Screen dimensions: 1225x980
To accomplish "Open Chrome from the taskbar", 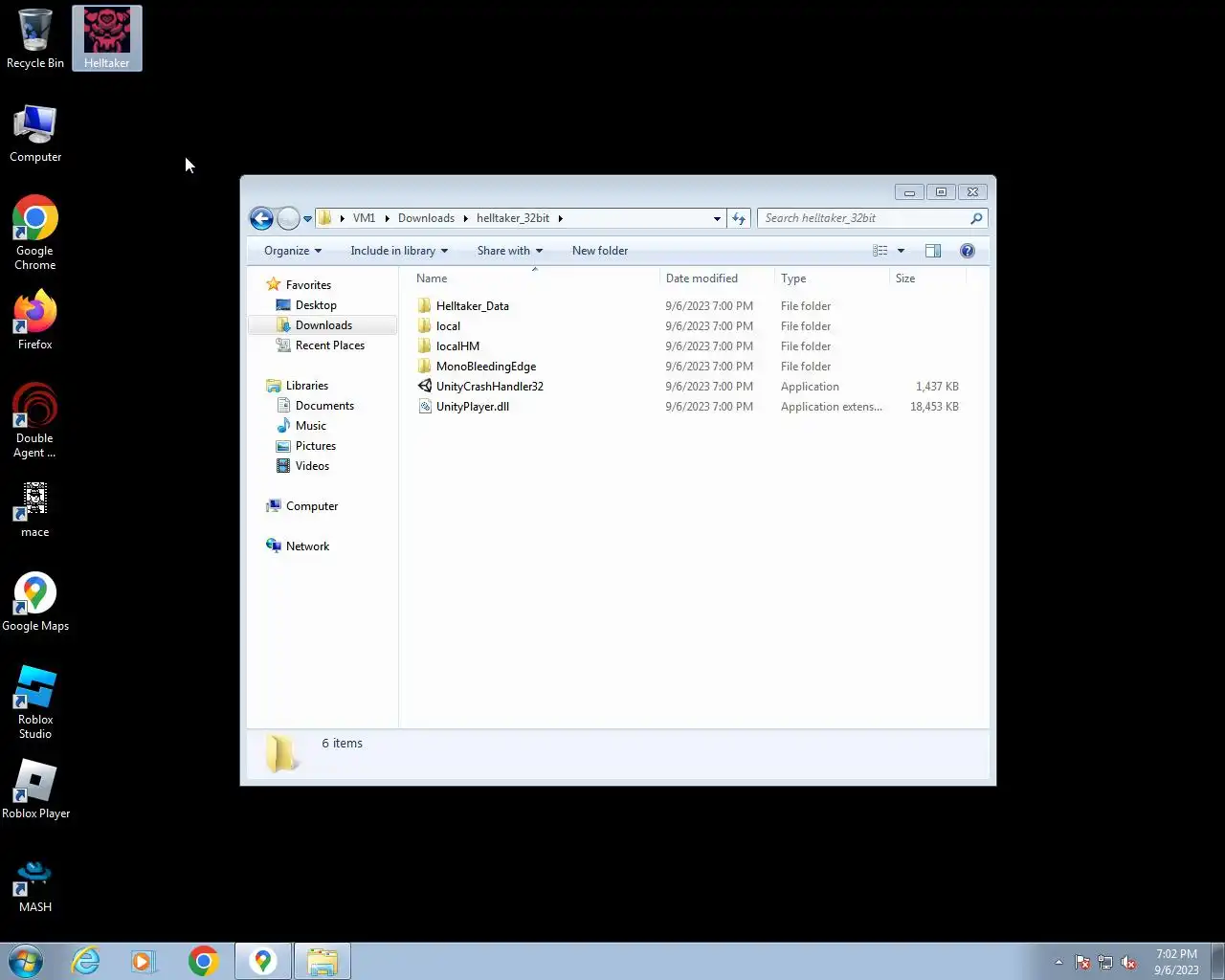I will pyautogui.click(x=203, y=961).
